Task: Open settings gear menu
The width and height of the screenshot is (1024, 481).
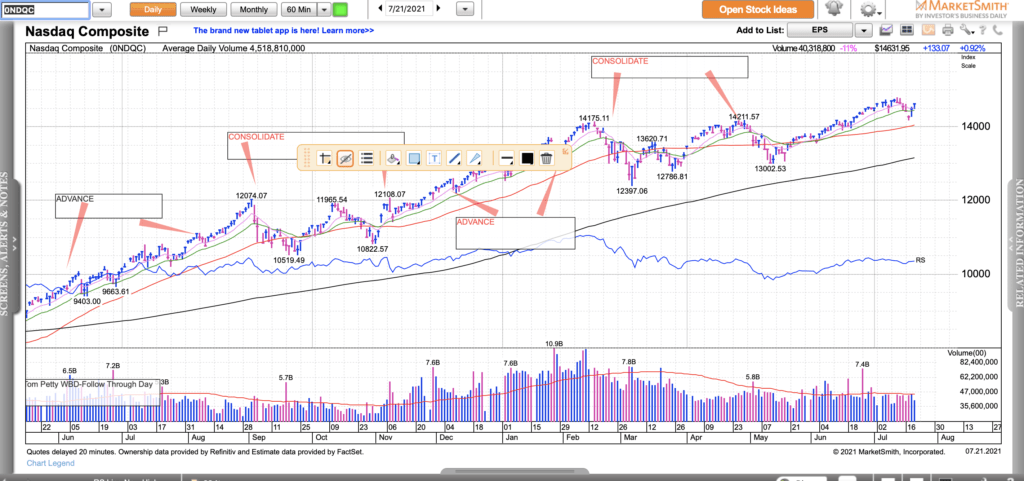Action: pyautogui.click(x=869, y=10)
